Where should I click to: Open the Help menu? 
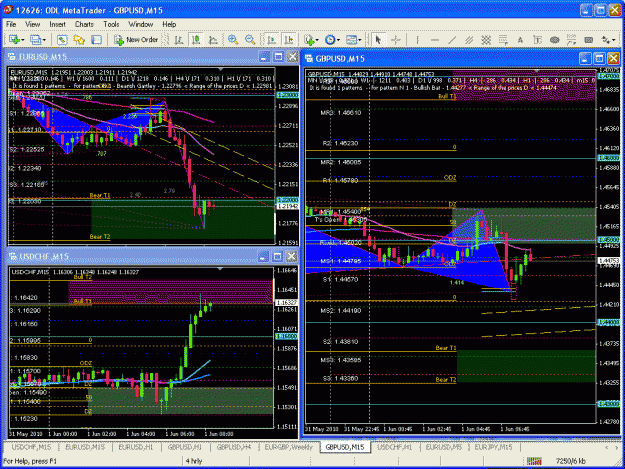(x=169, y=24)
